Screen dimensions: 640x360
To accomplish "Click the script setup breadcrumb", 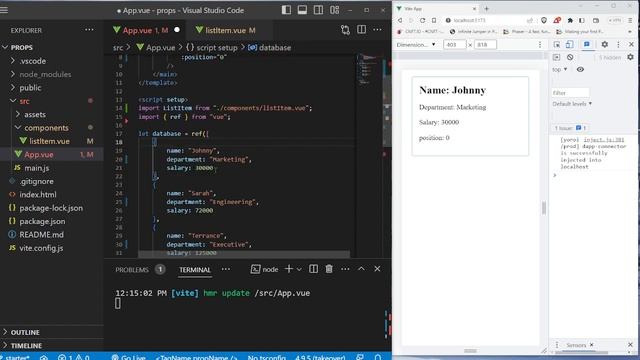I will [212, 48].
